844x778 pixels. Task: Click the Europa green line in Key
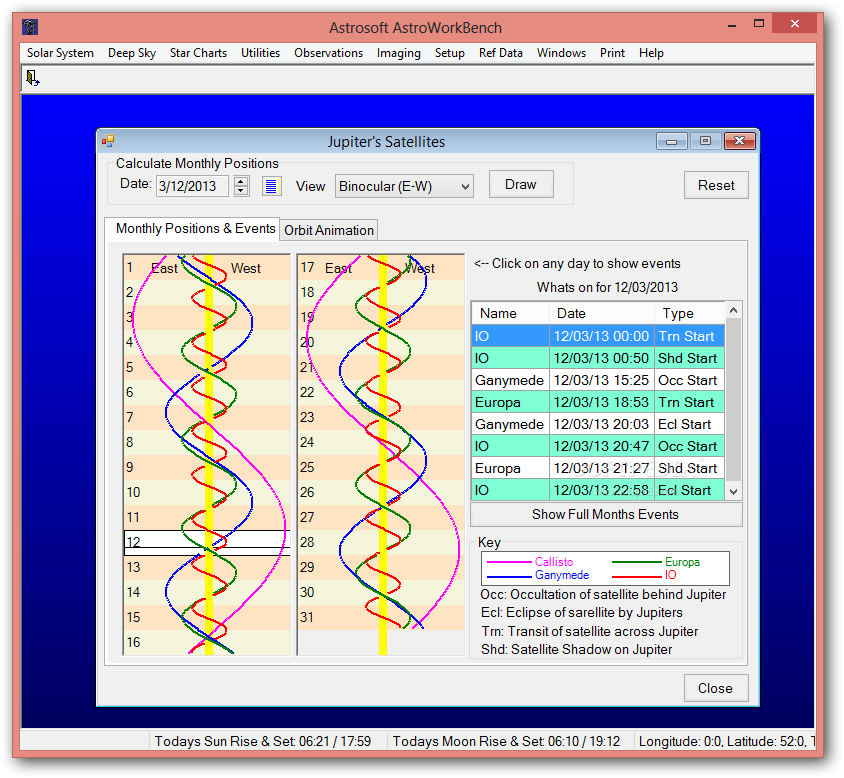[637, 562]
